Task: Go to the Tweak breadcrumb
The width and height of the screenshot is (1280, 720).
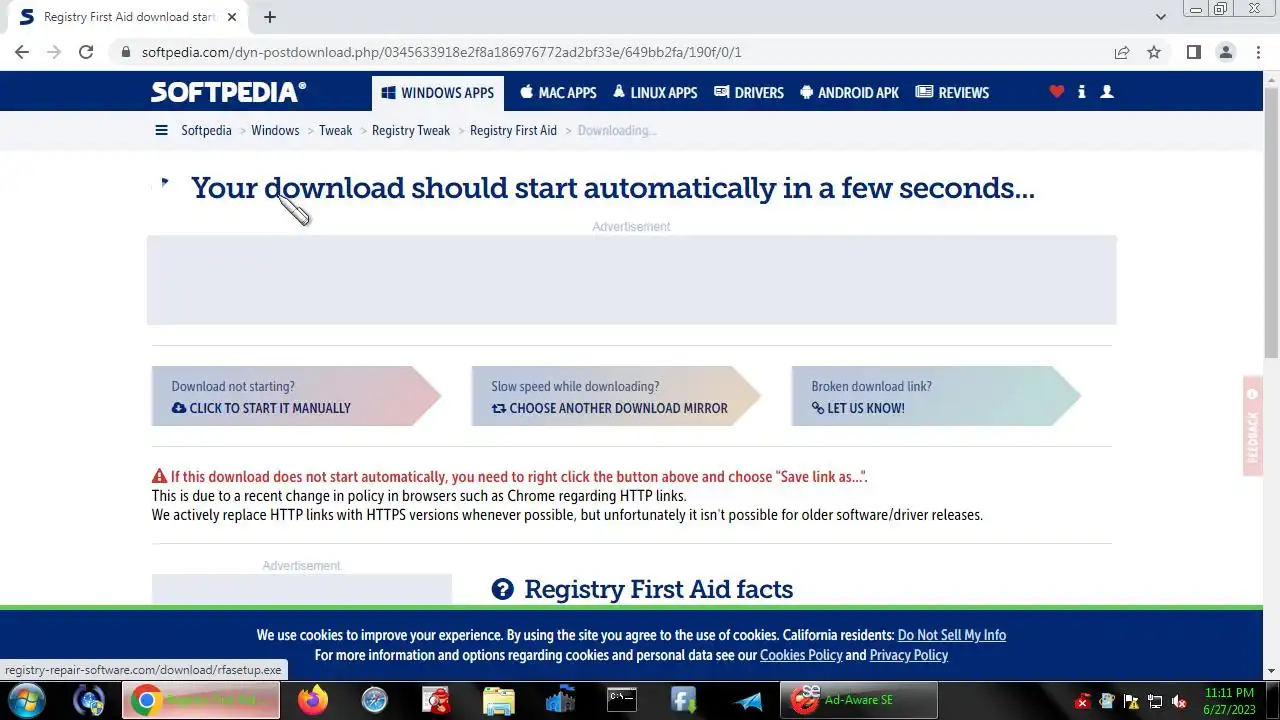Action: [336, 130]
